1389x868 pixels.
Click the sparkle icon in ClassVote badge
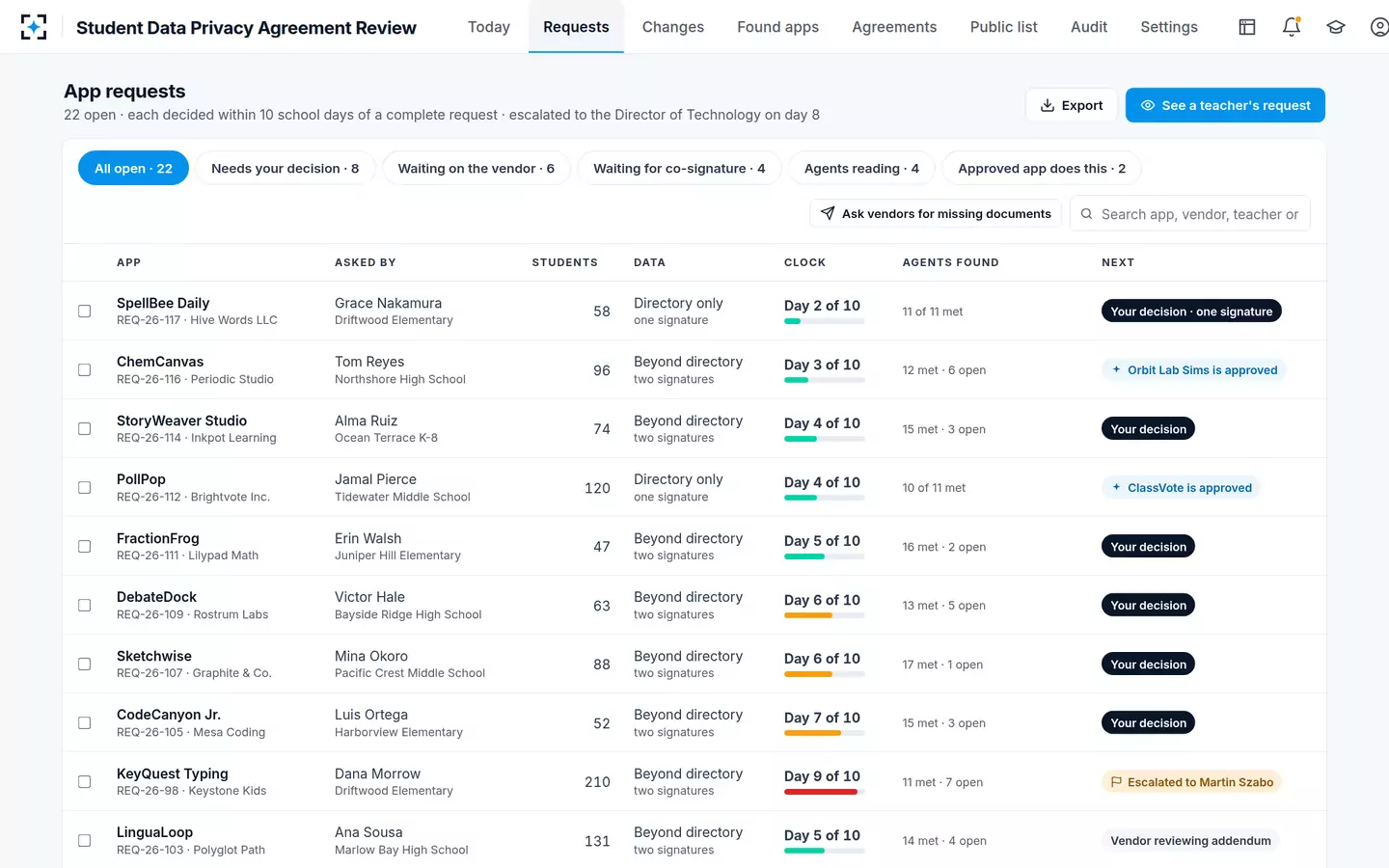[1117, 487]
